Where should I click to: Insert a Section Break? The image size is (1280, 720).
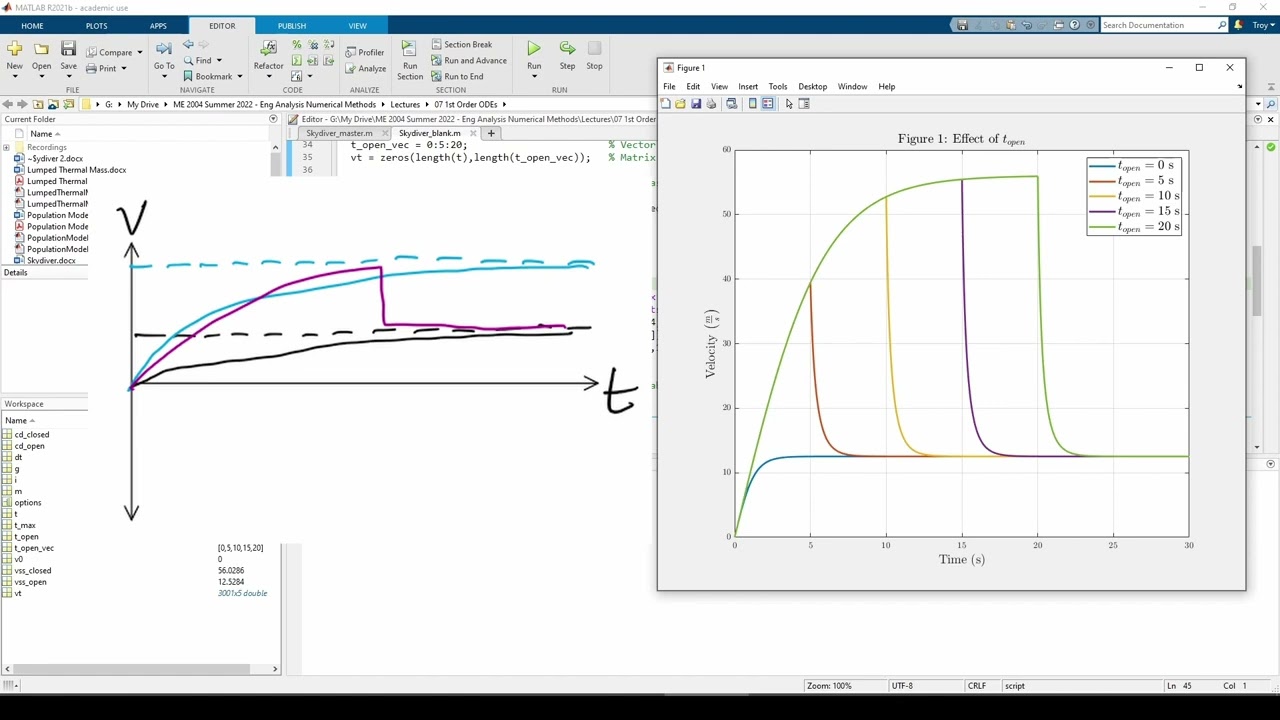click(x=461, y=44)
